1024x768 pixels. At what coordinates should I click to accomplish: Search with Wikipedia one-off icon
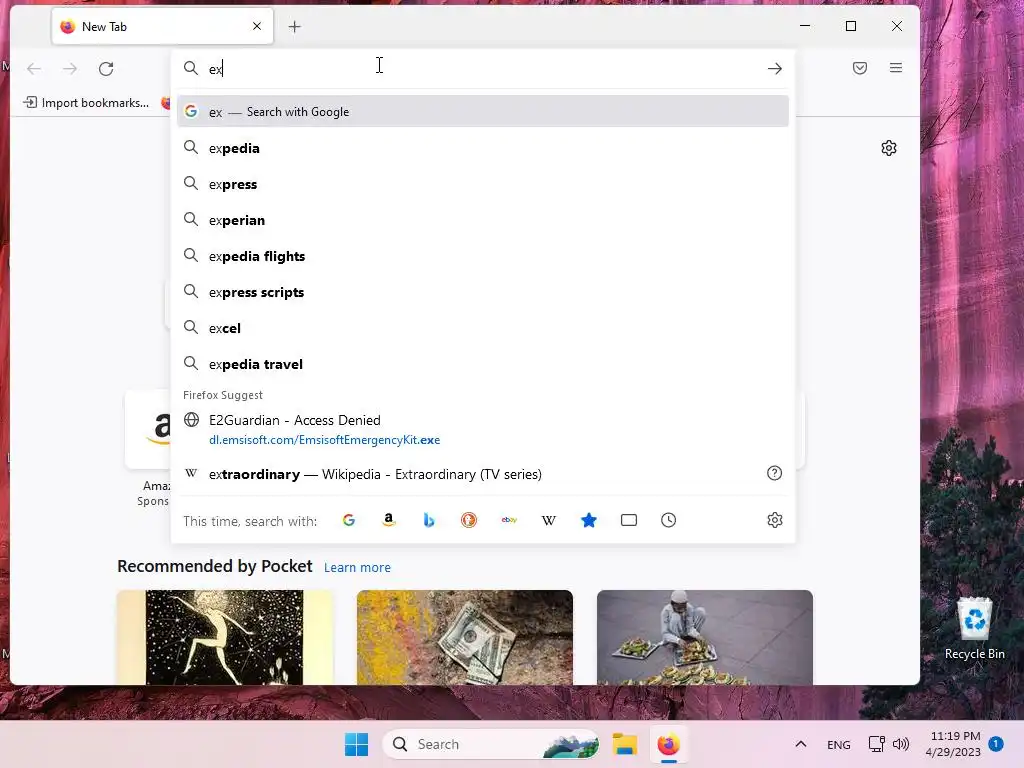coord(549,520)
